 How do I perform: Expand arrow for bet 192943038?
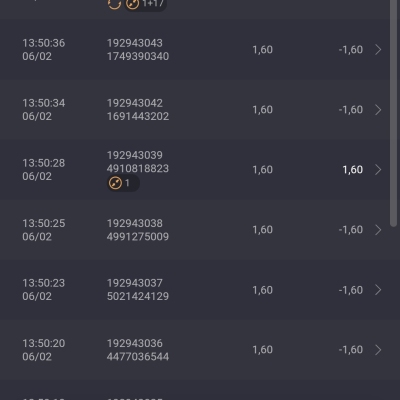[x=378, y=230]
